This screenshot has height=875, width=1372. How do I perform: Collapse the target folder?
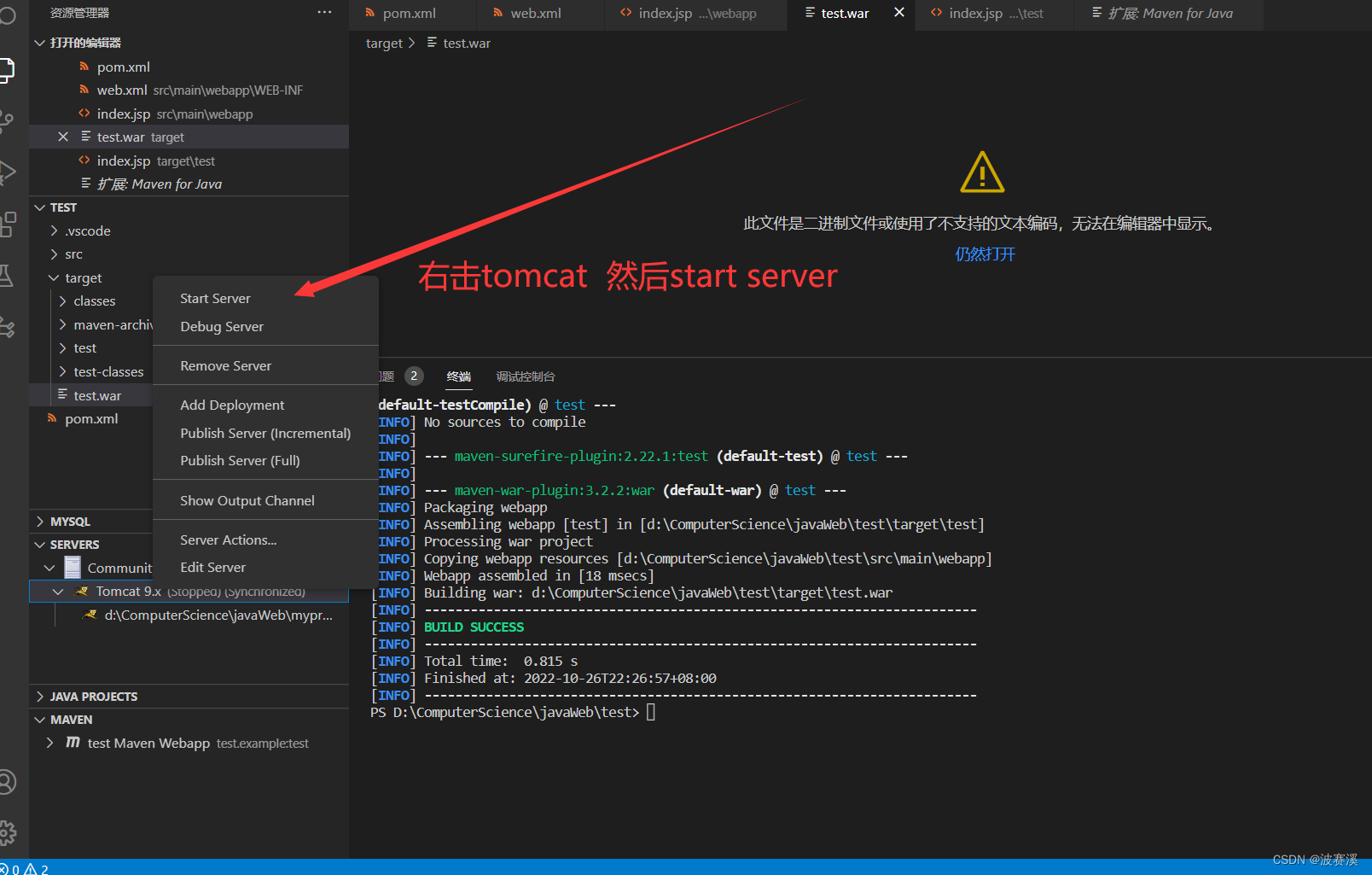(x=55, y=278)
